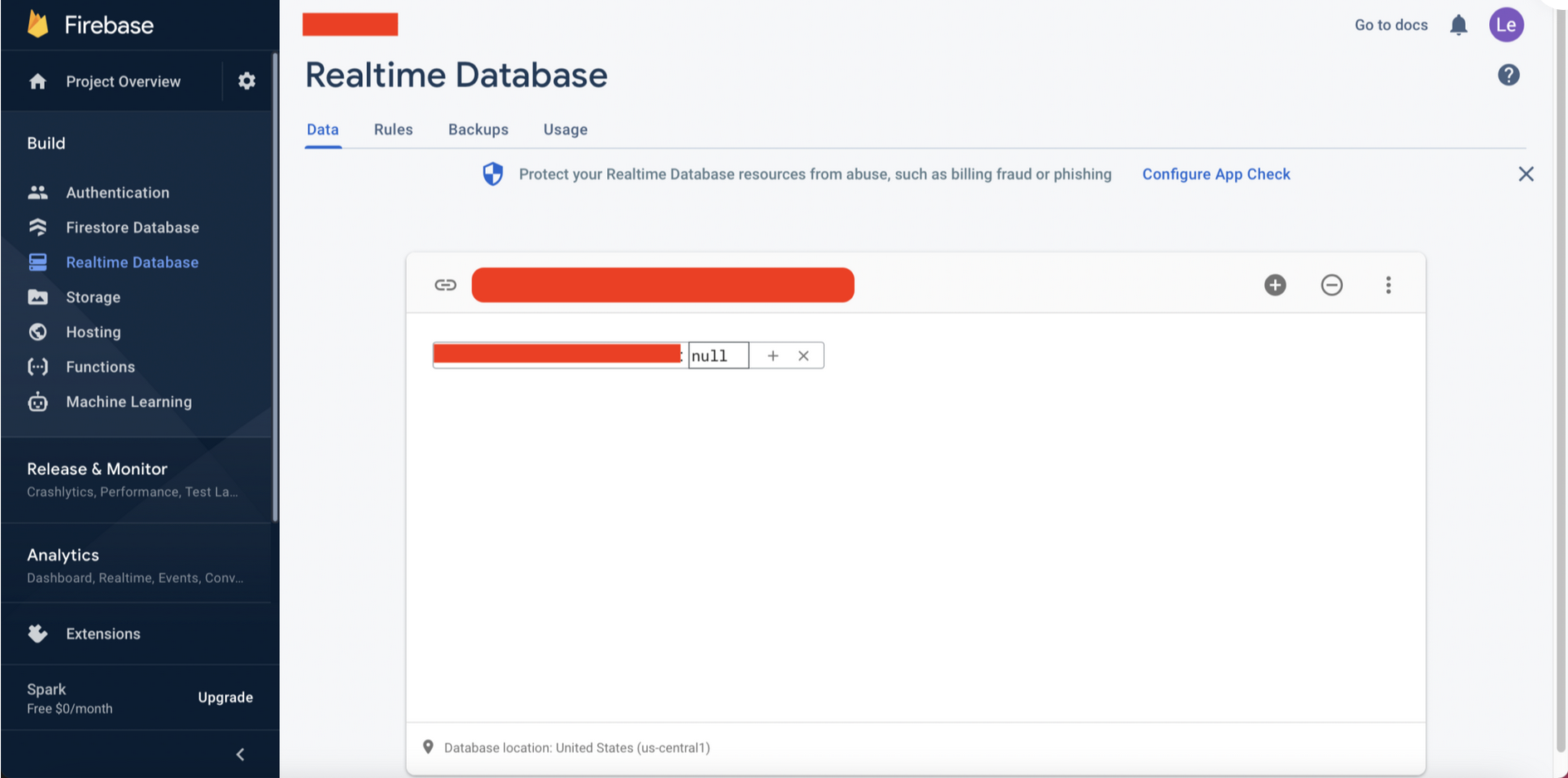This screenshot has height=778, width=1568.
Task: Click the Firestore Database icon
Action: point(37,228)
